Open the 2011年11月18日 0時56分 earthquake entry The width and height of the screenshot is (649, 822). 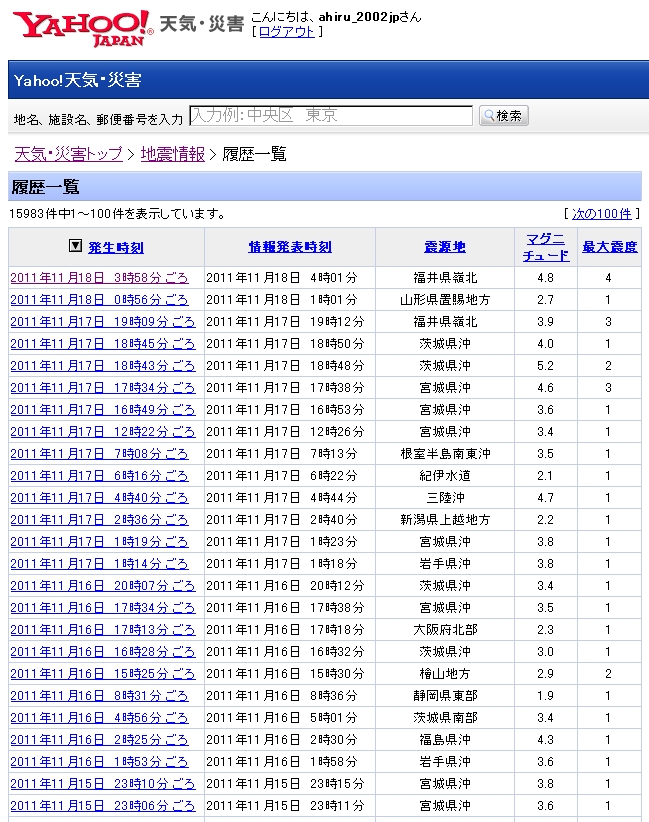(x=102, y=300)
